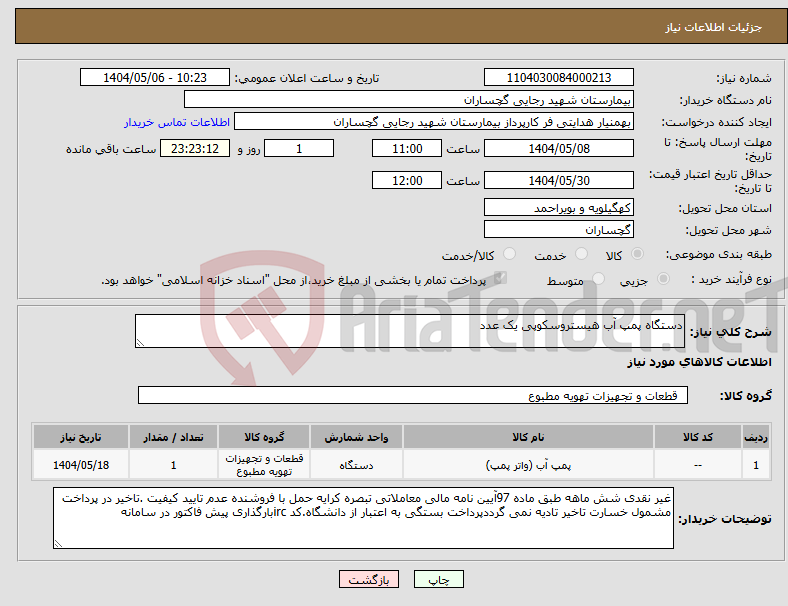Click the response deadline date 1404/05/08
788x606 pixels.
pyautogui.click(x=558, y=149)
